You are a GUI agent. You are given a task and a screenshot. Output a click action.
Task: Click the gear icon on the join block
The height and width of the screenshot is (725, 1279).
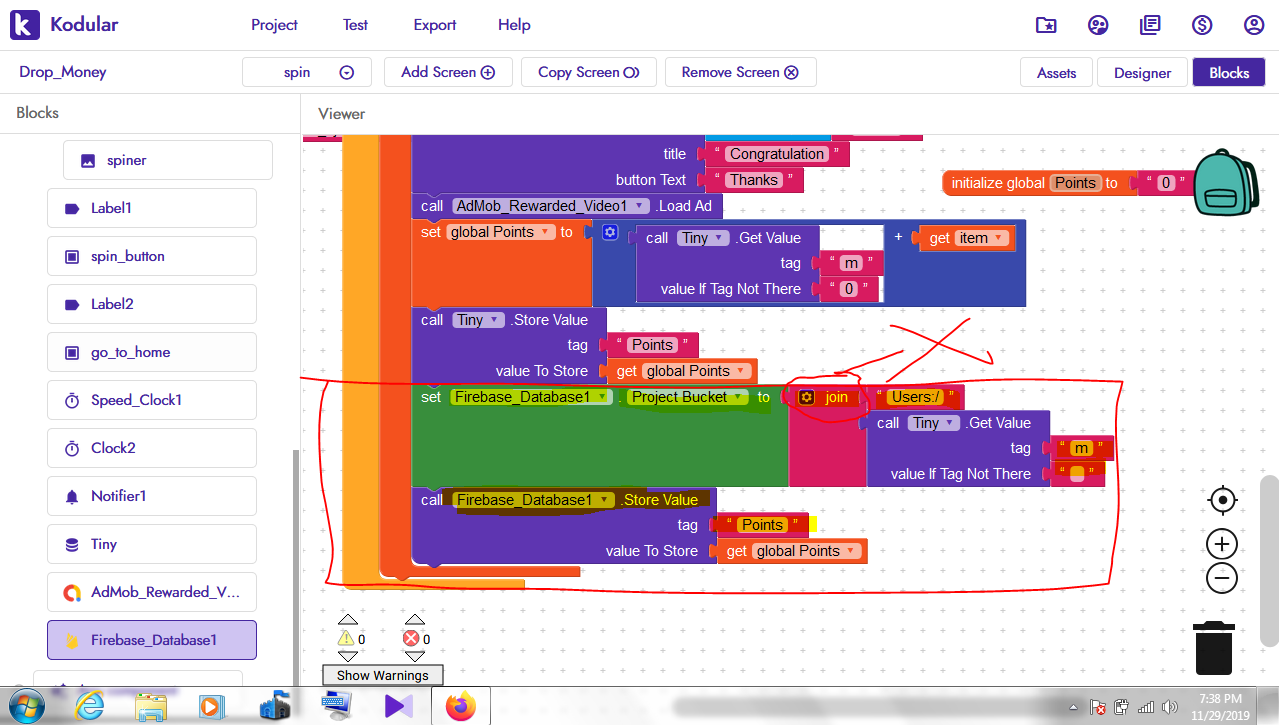point(806,397)
